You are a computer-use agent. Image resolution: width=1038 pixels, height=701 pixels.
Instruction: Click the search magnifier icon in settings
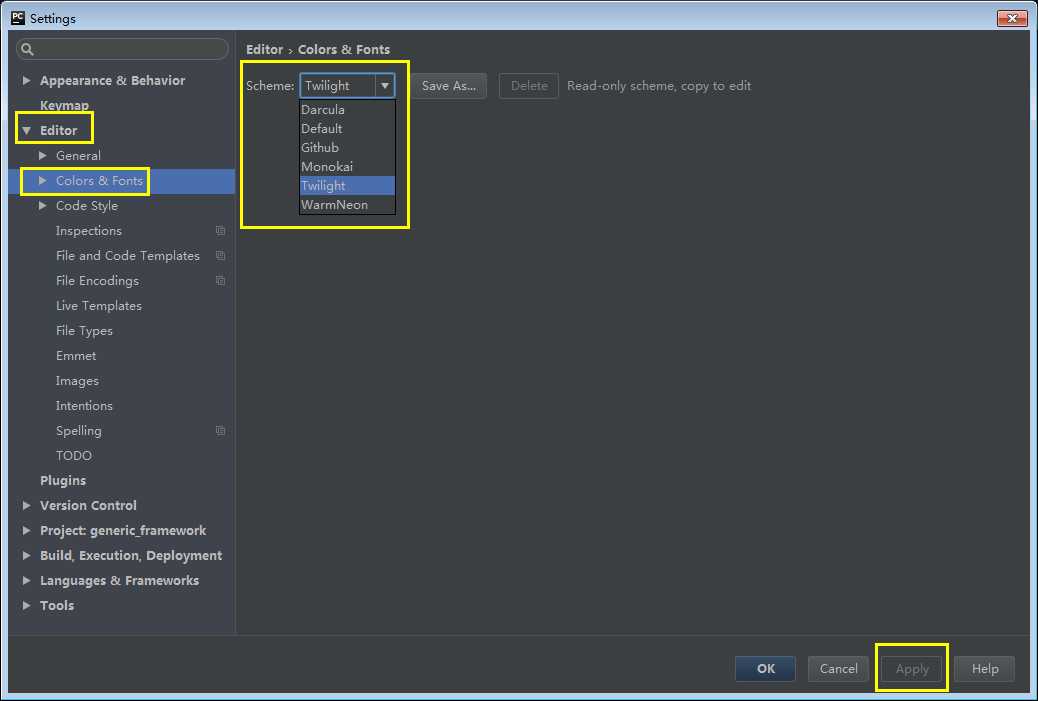27,49
